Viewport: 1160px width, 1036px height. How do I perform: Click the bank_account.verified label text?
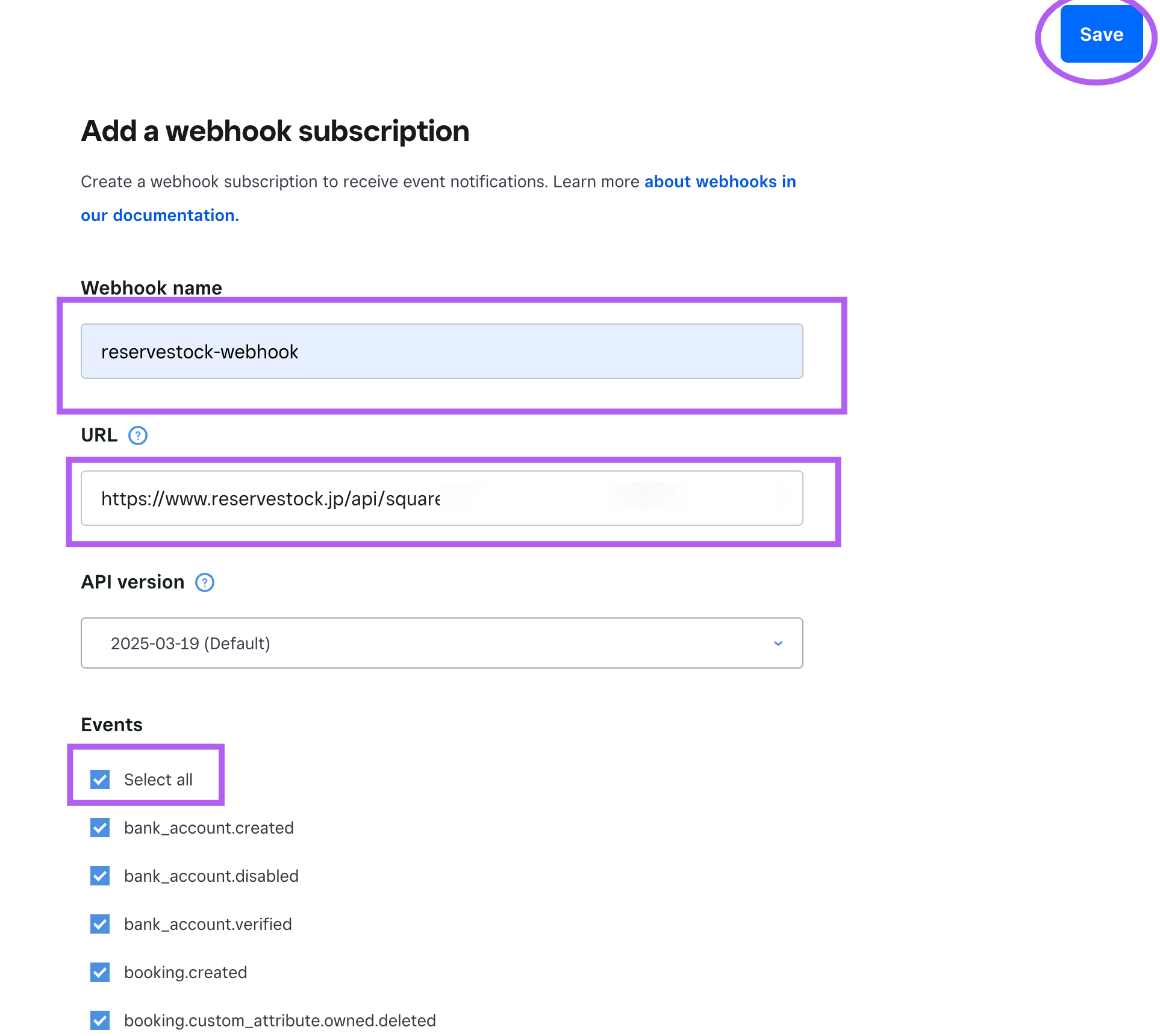(208, 924)
